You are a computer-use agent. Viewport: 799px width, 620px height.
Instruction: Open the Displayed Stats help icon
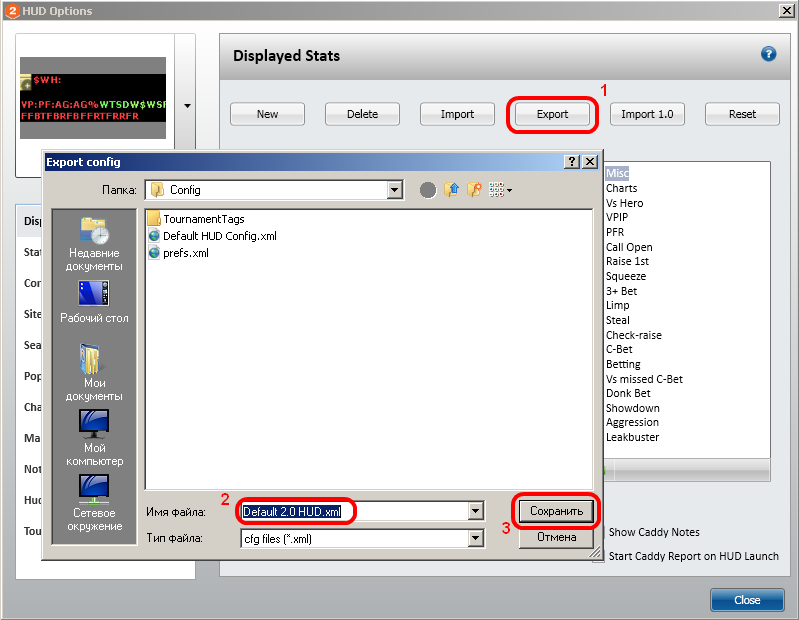(x=768, y=53)
